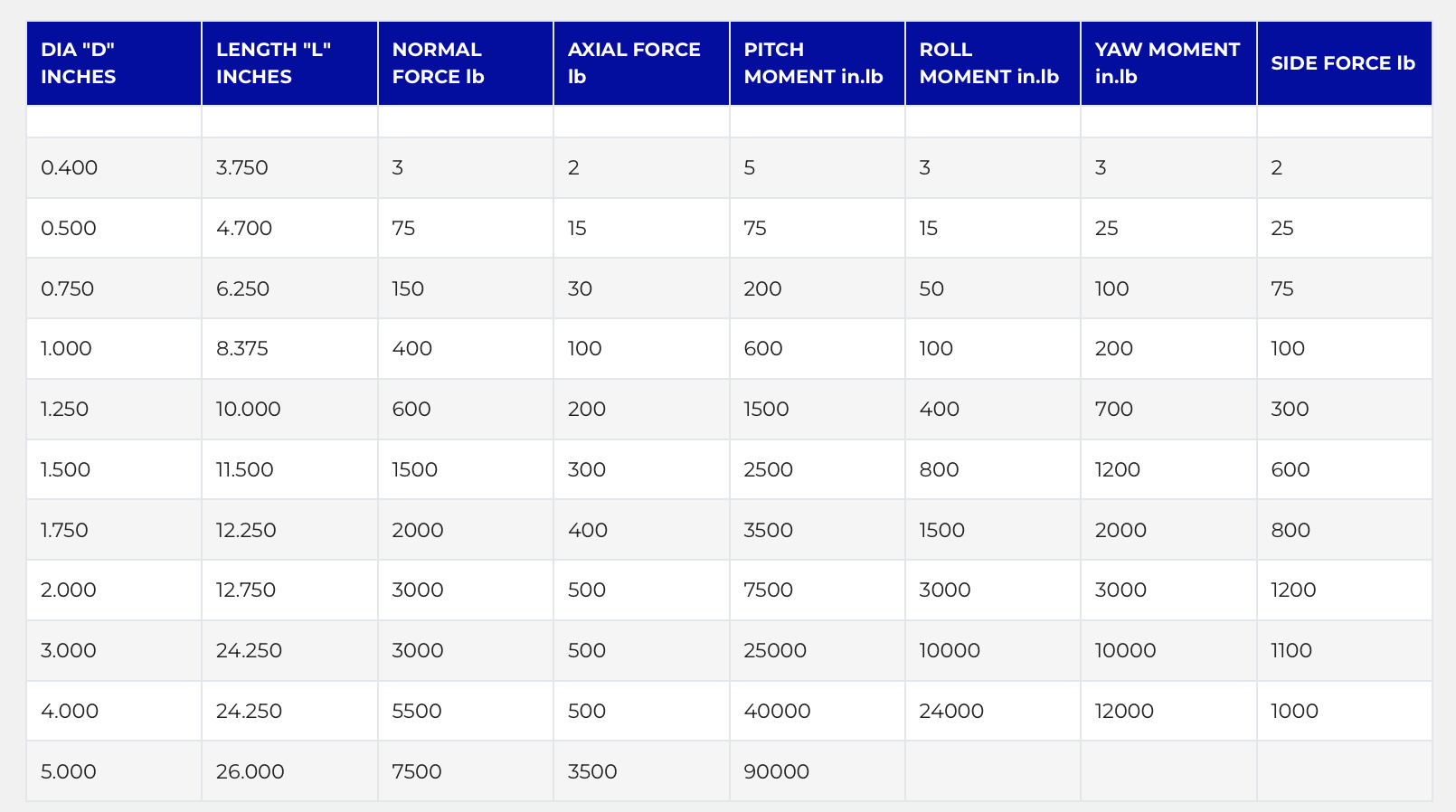
Task: Select side force value 1100
Action: click(1291, 650)
